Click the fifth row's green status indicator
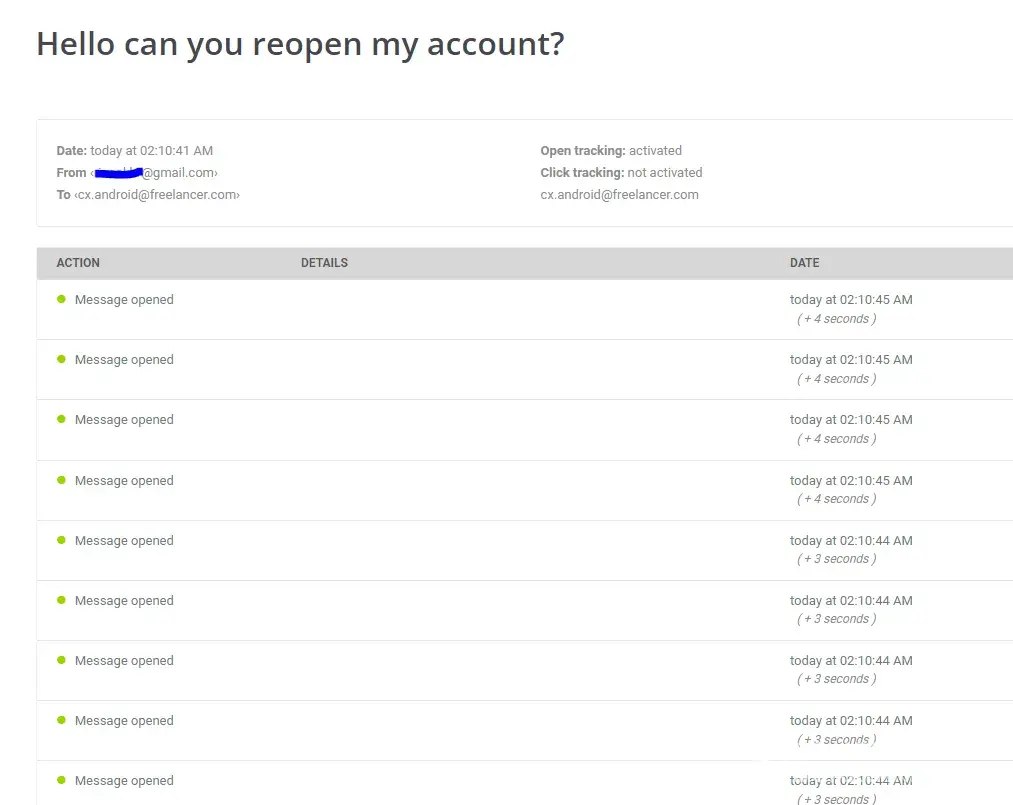This screenshot has width=1013, height=805. point(61,540)
